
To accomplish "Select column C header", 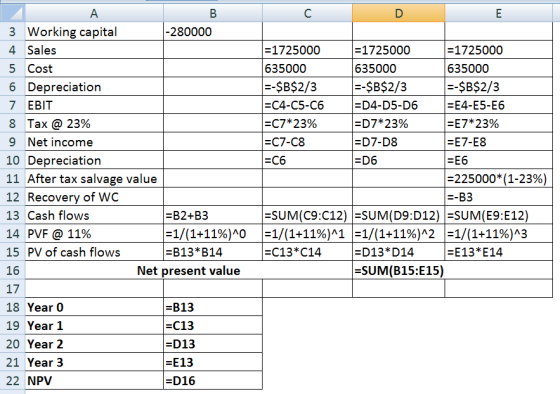I will pos(308,13).
